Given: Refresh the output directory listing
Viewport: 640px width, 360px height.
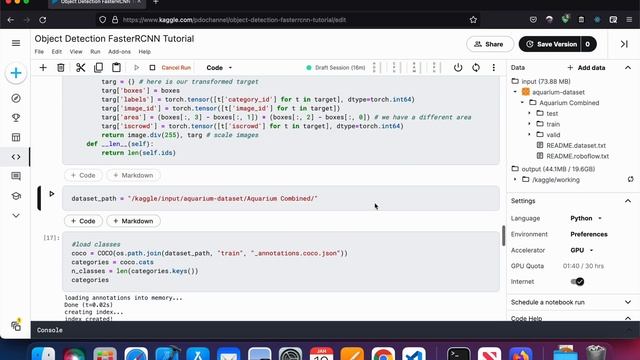Looking at the screenshot, I should tap(631, 179).
